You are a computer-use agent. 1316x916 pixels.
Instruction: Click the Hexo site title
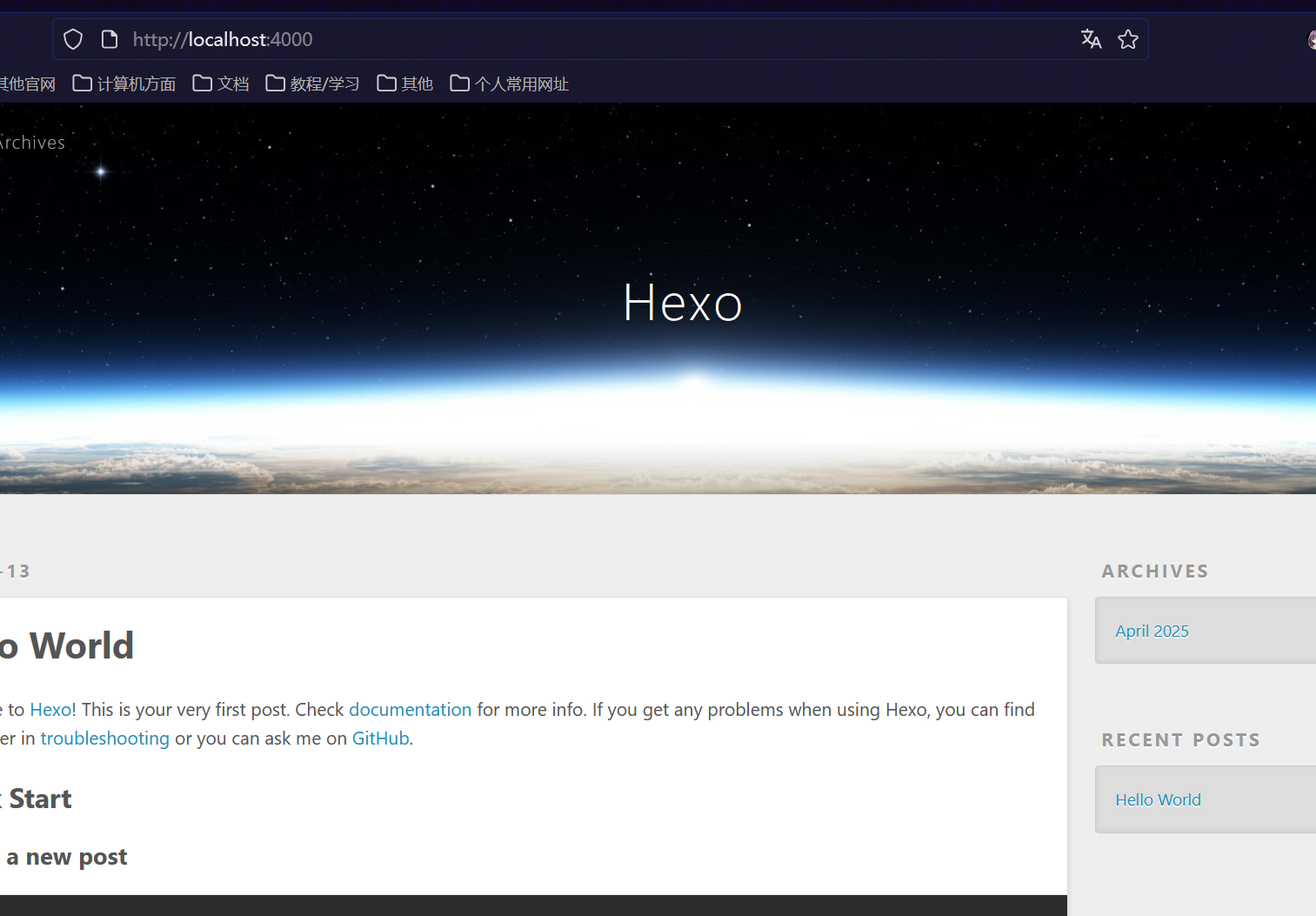point(683,303)
